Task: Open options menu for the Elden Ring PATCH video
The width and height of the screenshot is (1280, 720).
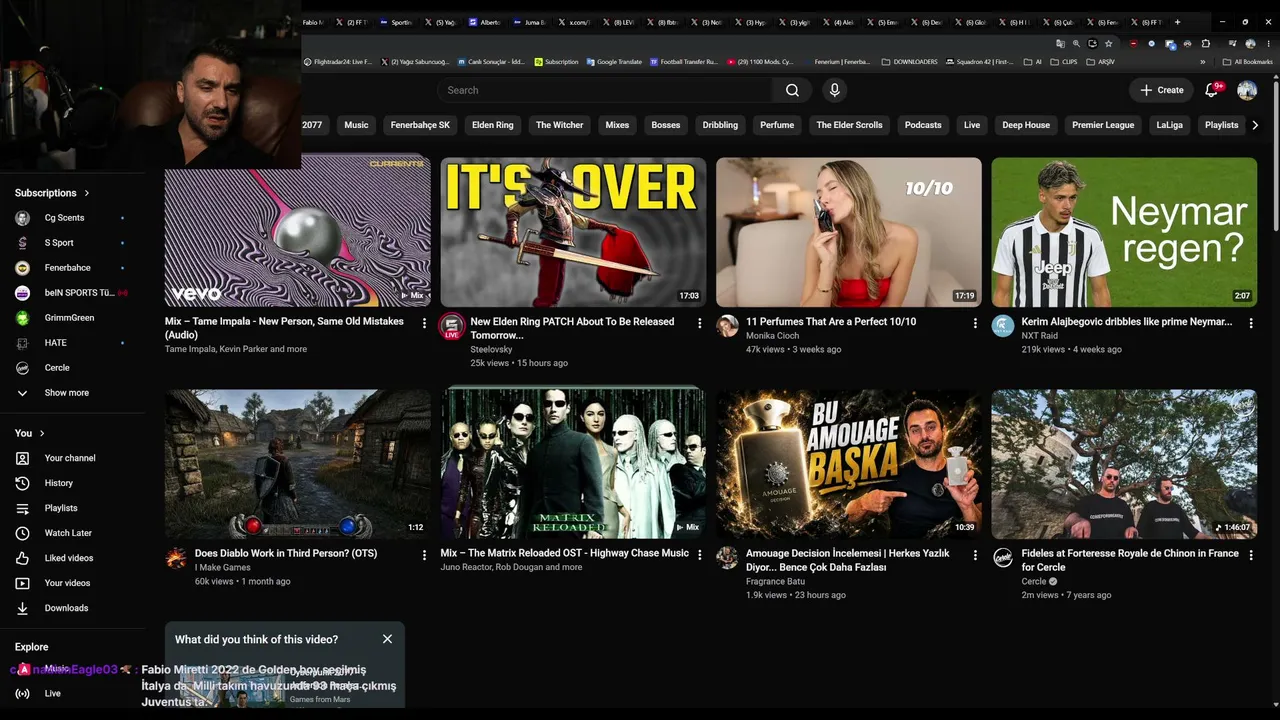Action: point(700,323)
